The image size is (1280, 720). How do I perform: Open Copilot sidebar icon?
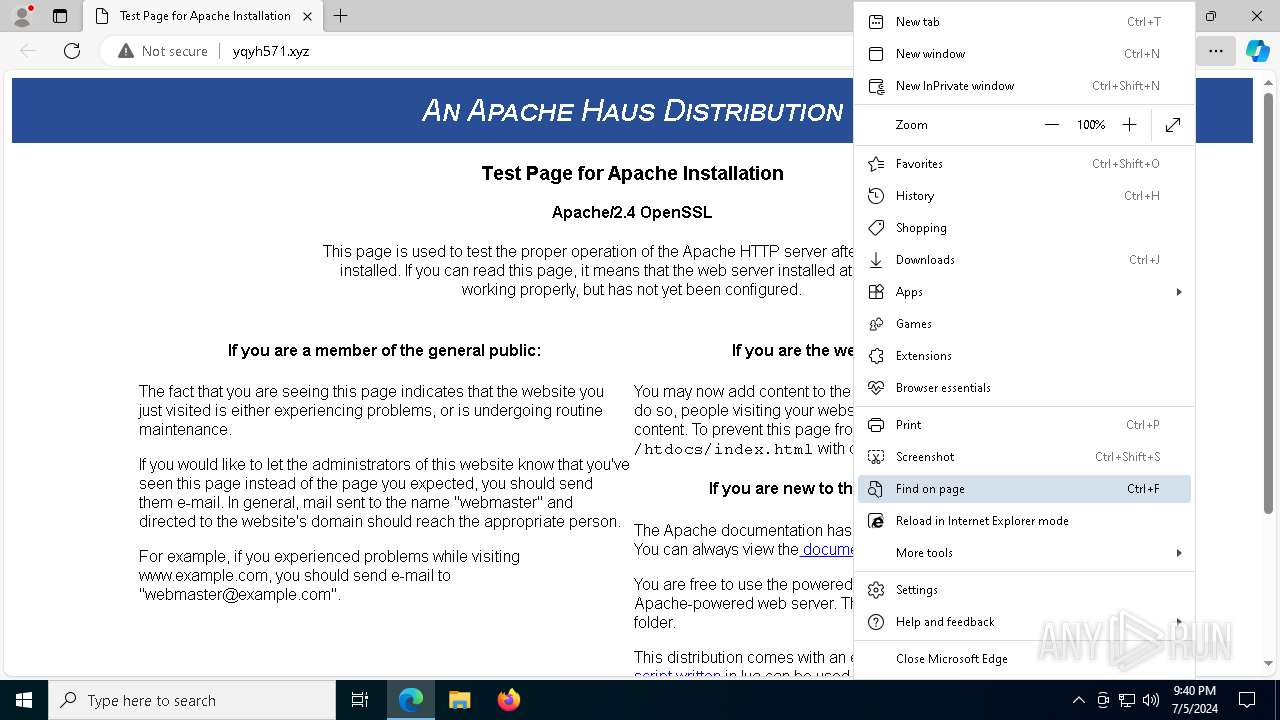(1257, 51)
